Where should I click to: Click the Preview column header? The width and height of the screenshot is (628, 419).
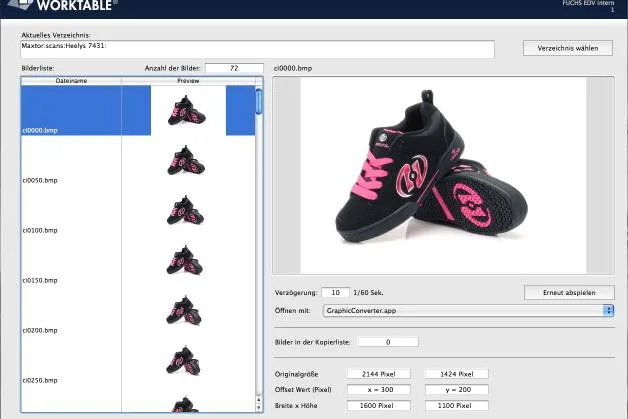[188, 81]
